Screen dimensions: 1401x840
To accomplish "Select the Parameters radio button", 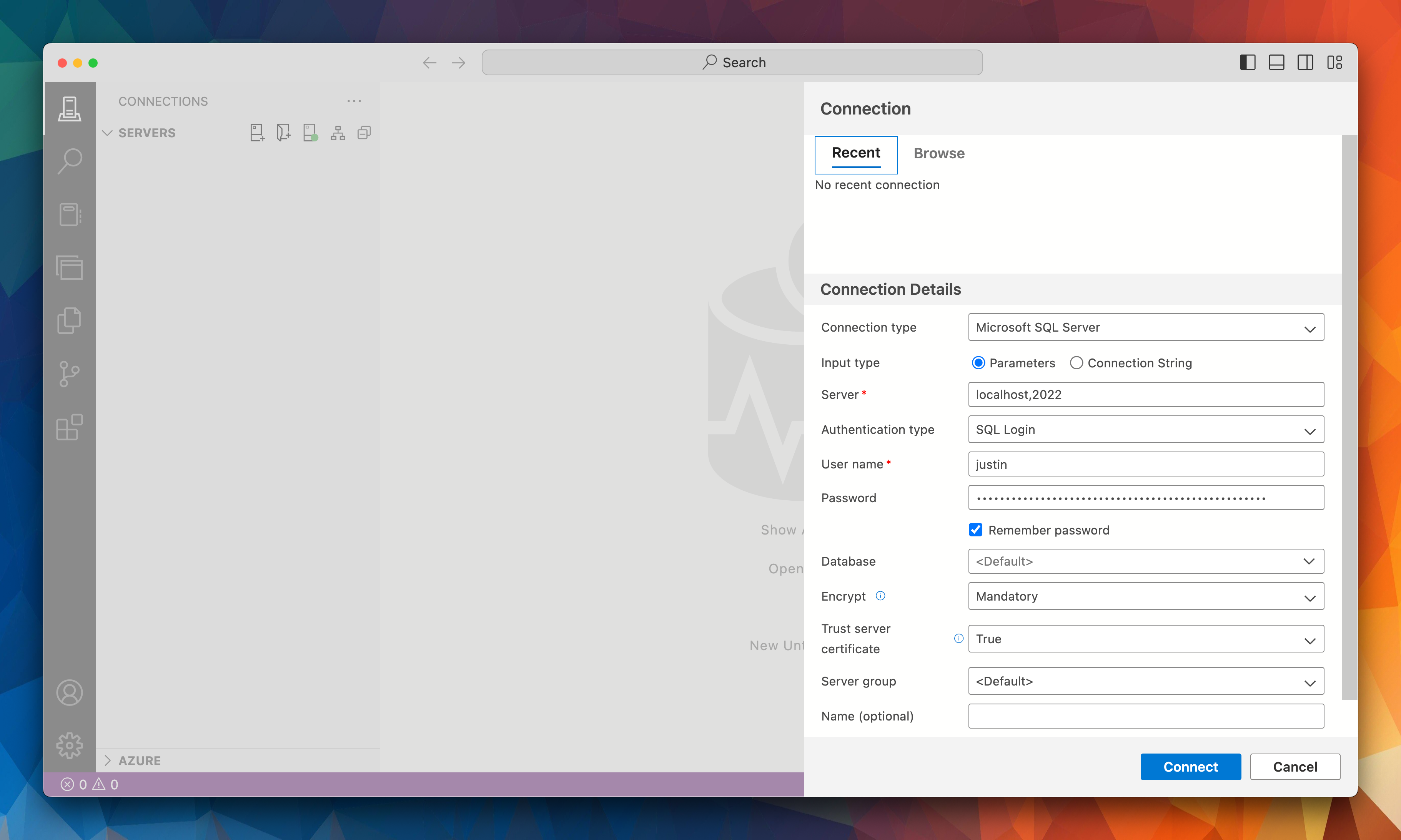I will pyautogui.click(x=978, y=363).
